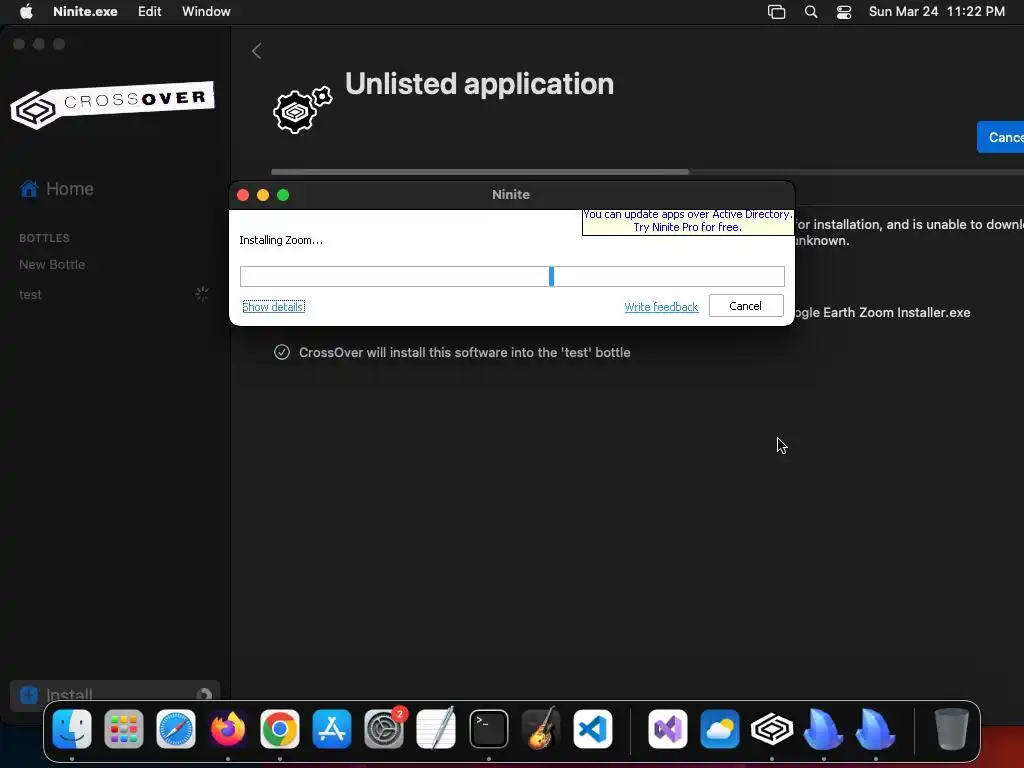Launch Safari from the dock
Viewport: 1024px width, 768px height.
pos(176,729)
